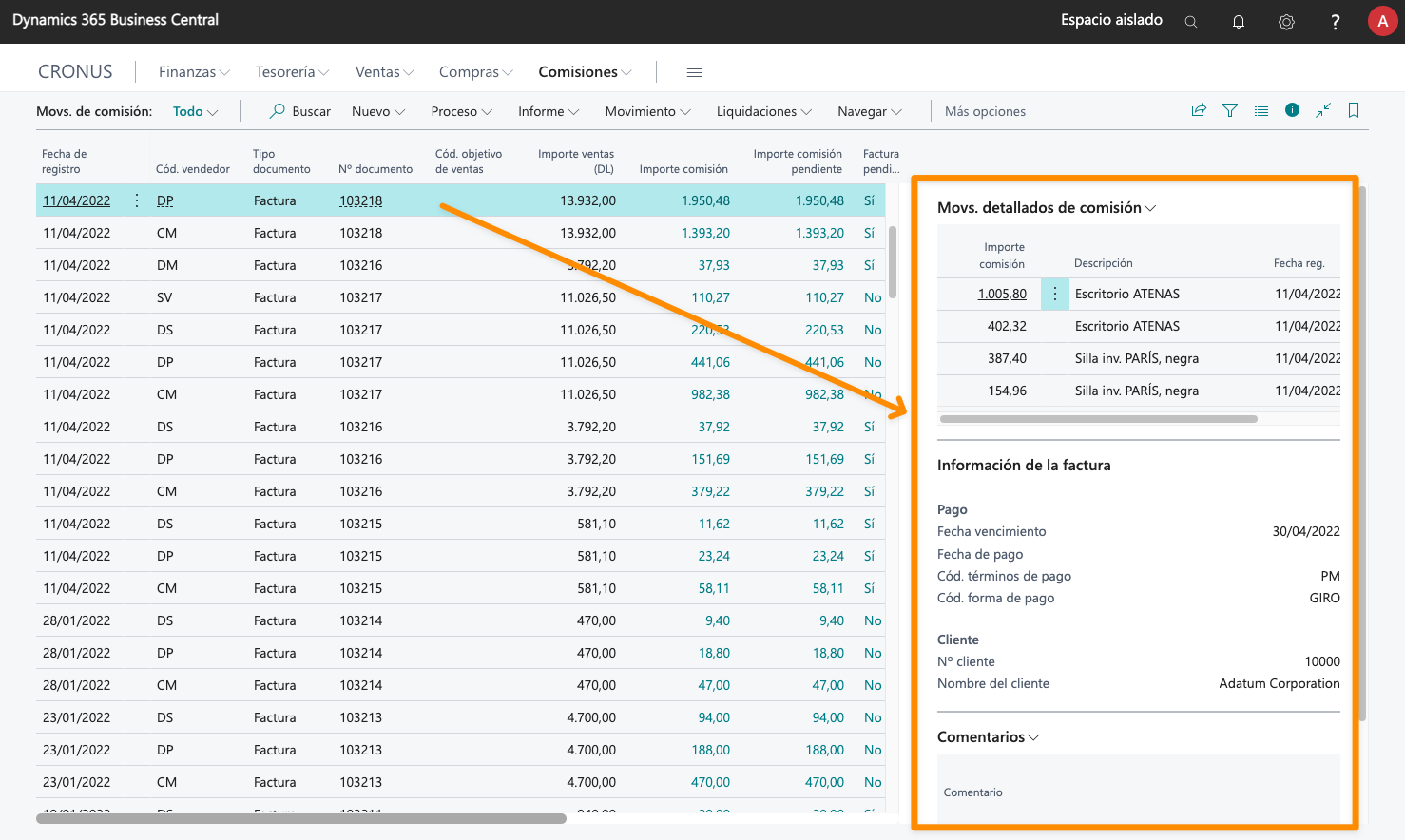
Task: Open the Proceso action menu
Action: click(461, 111)
